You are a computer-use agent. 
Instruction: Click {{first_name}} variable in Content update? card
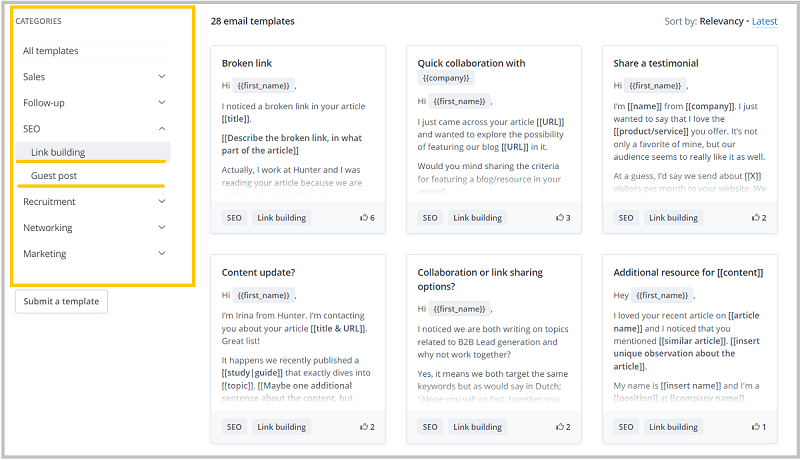point(263,295)
